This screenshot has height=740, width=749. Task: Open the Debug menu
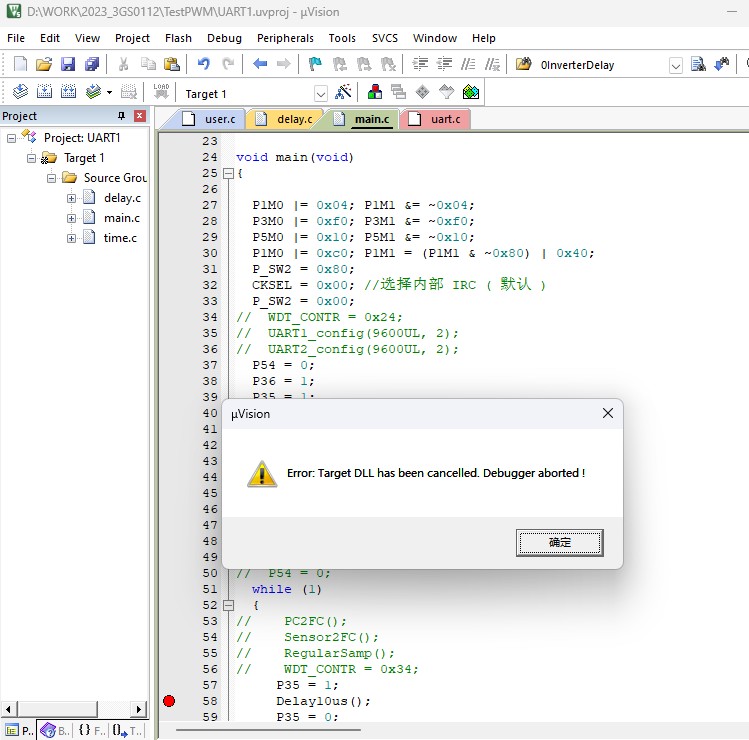click(224, 38)
